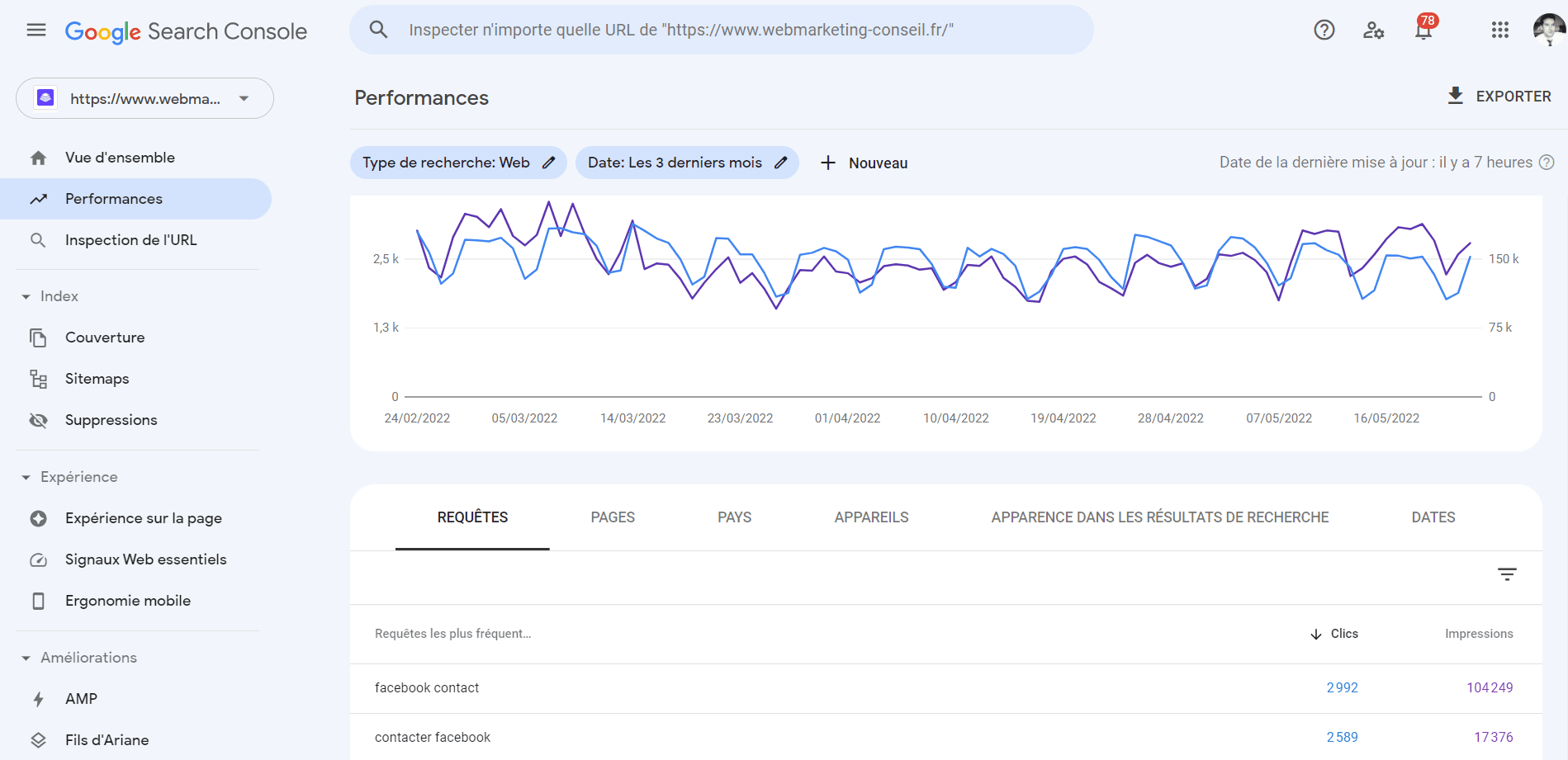1568x760 pixels.
Task: Click the property favicon icon
Action: coord(45,98)
